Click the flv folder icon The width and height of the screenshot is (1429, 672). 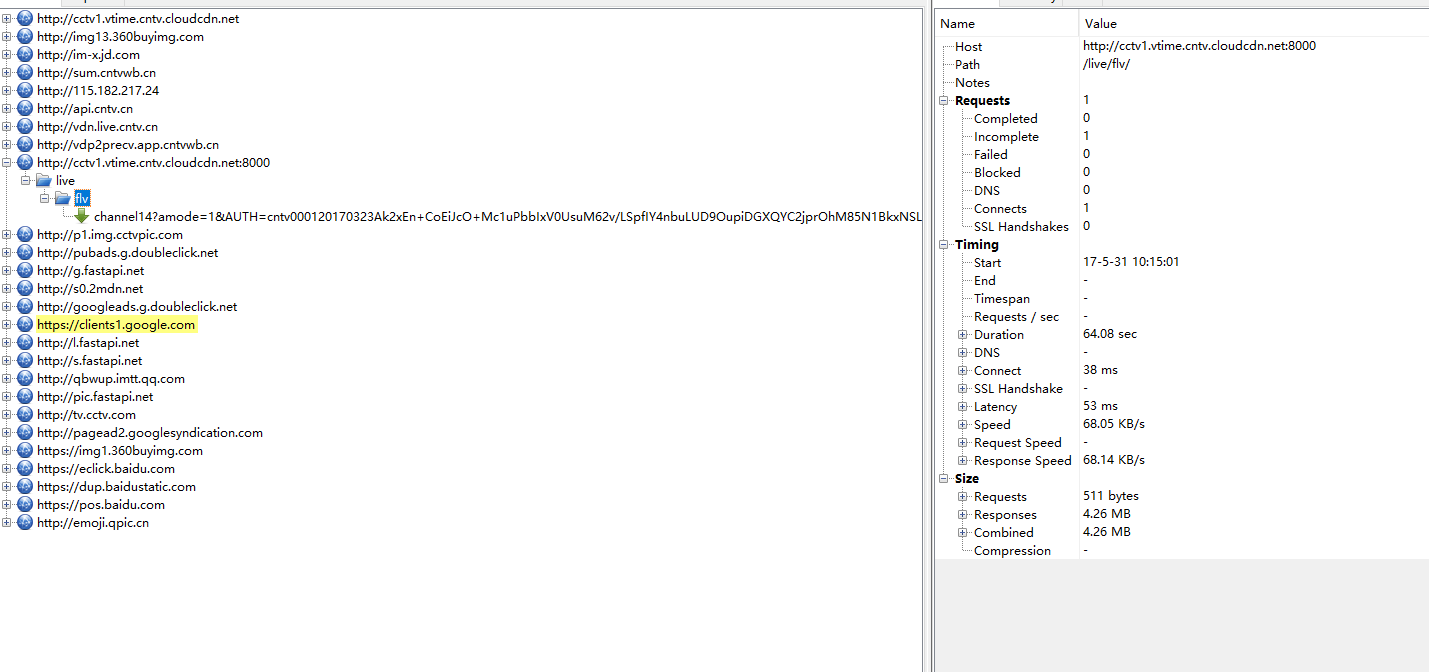tap(63, 199)
